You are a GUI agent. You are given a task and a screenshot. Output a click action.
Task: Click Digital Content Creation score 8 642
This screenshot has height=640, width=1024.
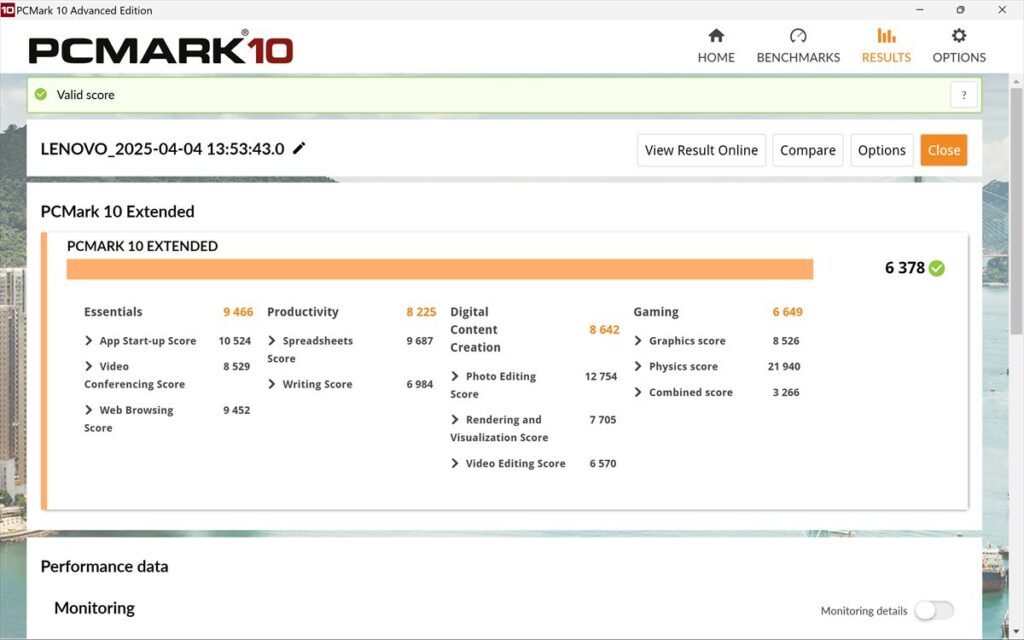[x=604, y=330]
